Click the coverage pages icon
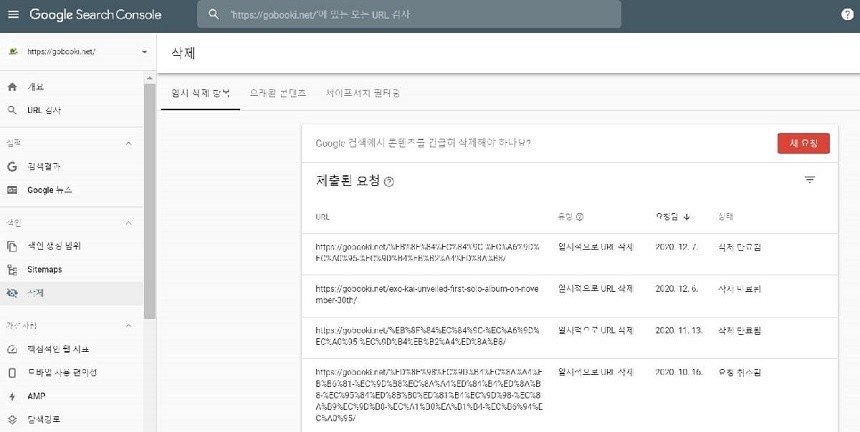 pos(12,246)
